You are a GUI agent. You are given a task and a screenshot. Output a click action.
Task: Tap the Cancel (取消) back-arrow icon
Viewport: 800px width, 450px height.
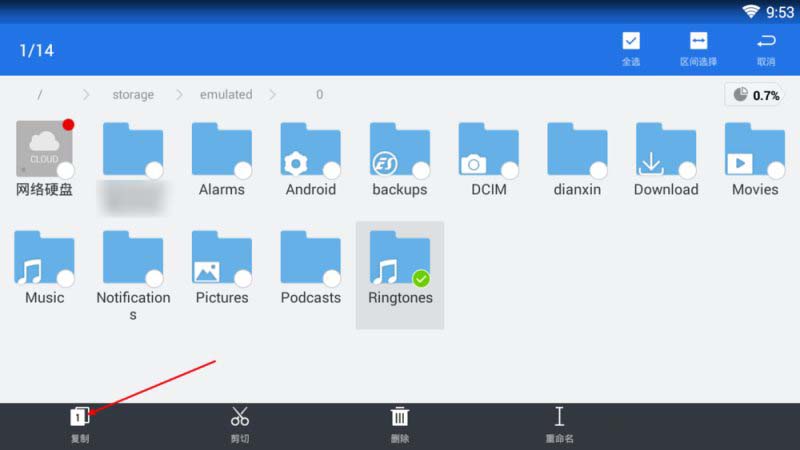click(x=766, y=41)
